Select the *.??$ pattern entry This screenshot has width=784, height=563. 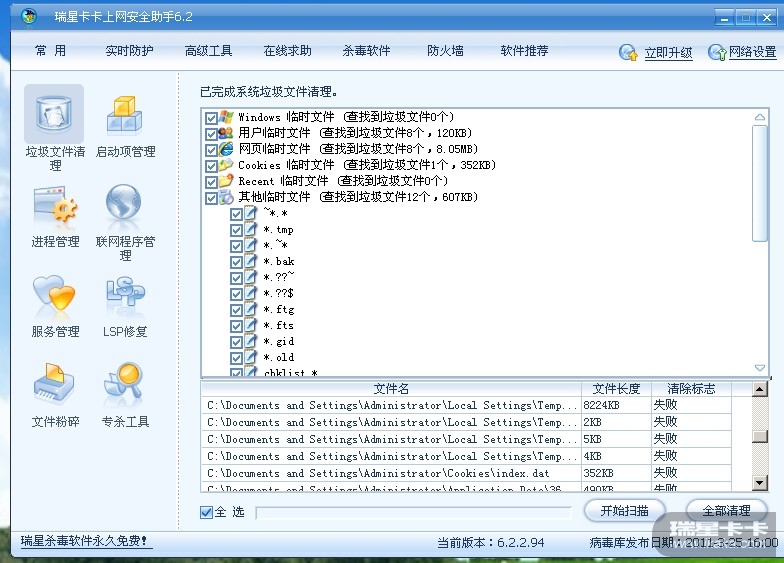click(x=278, y=294)
